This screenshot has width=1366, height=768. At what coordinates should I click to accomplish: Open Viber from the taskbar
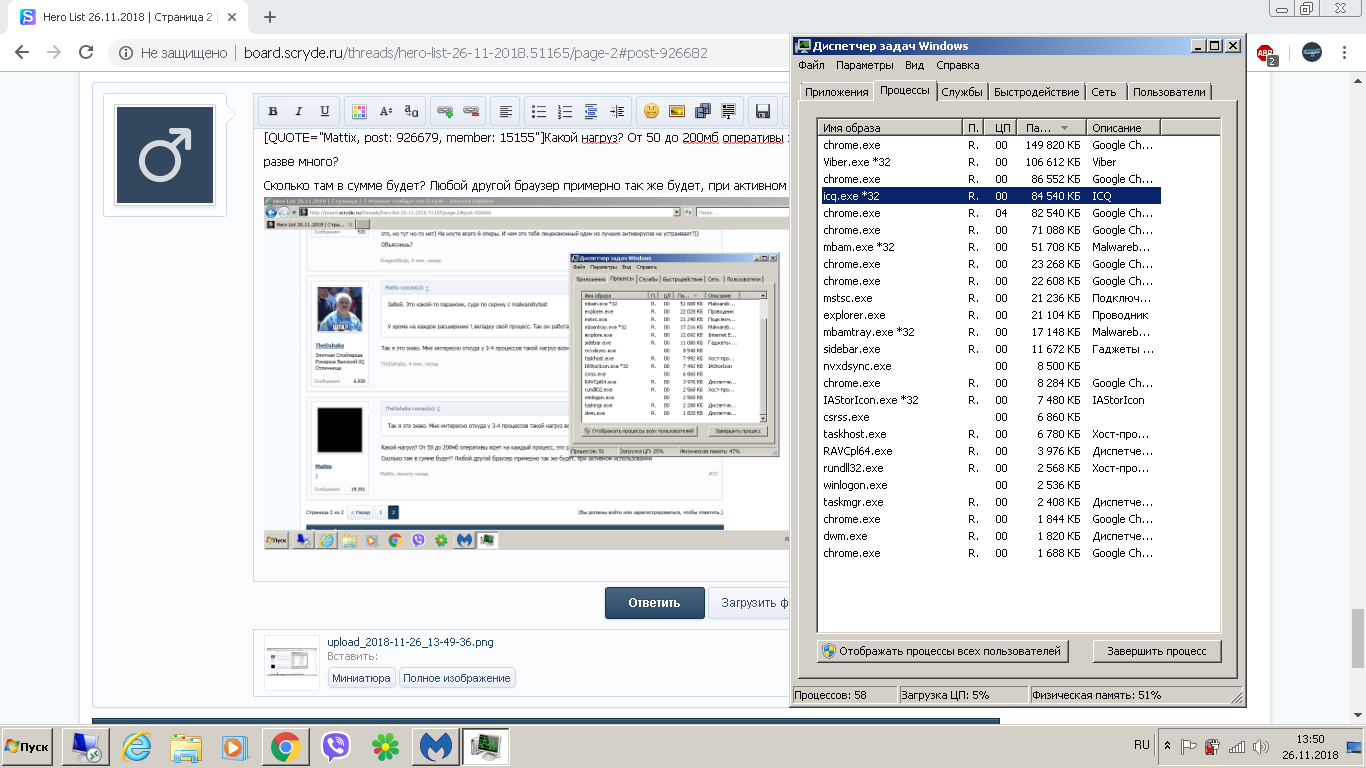(x=336, y=747)
